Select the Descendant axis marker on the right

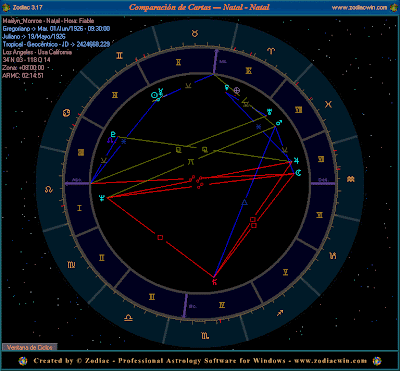(323, 183)
